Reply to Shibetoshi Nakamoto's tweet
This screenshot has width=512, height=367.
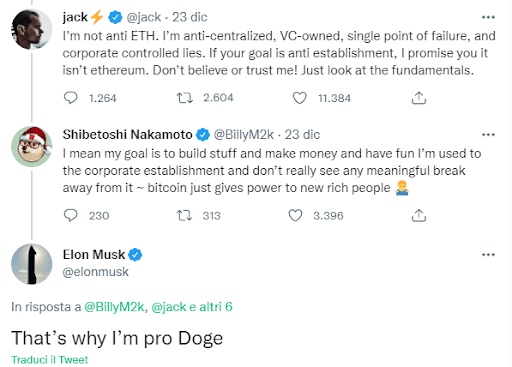coord(71,215)
